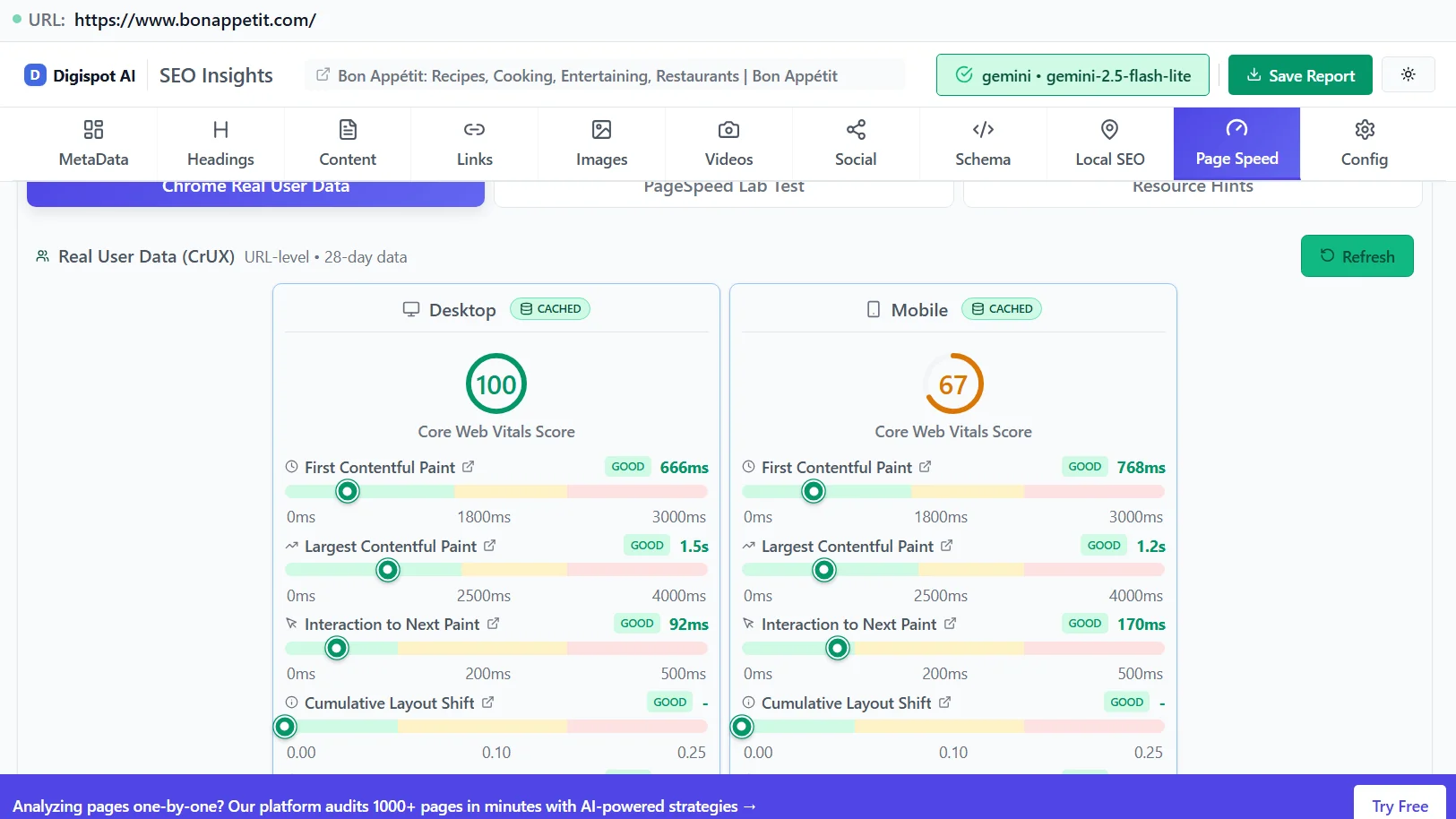The image size is (1456, 819).
Task: Click Desktop Largest Contentful Paint slider marker
Action: (x=388, y=570)
